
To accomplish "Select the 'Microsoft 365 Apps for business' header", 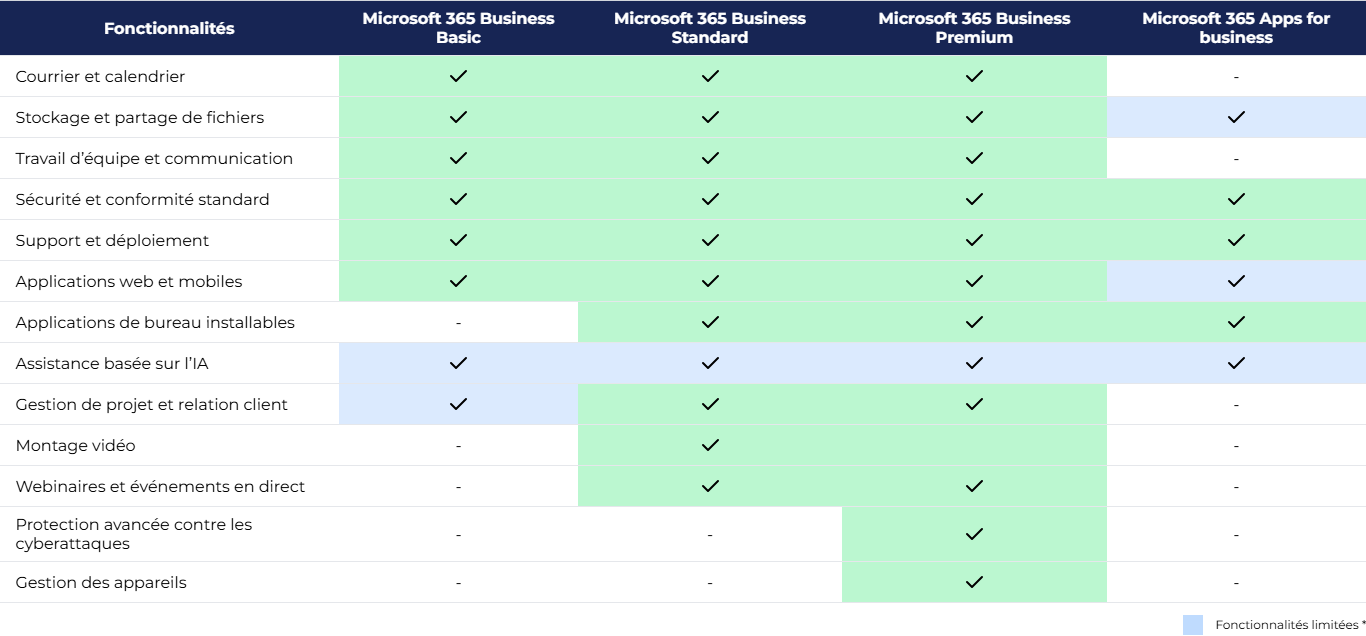I will pos(1236,28).
